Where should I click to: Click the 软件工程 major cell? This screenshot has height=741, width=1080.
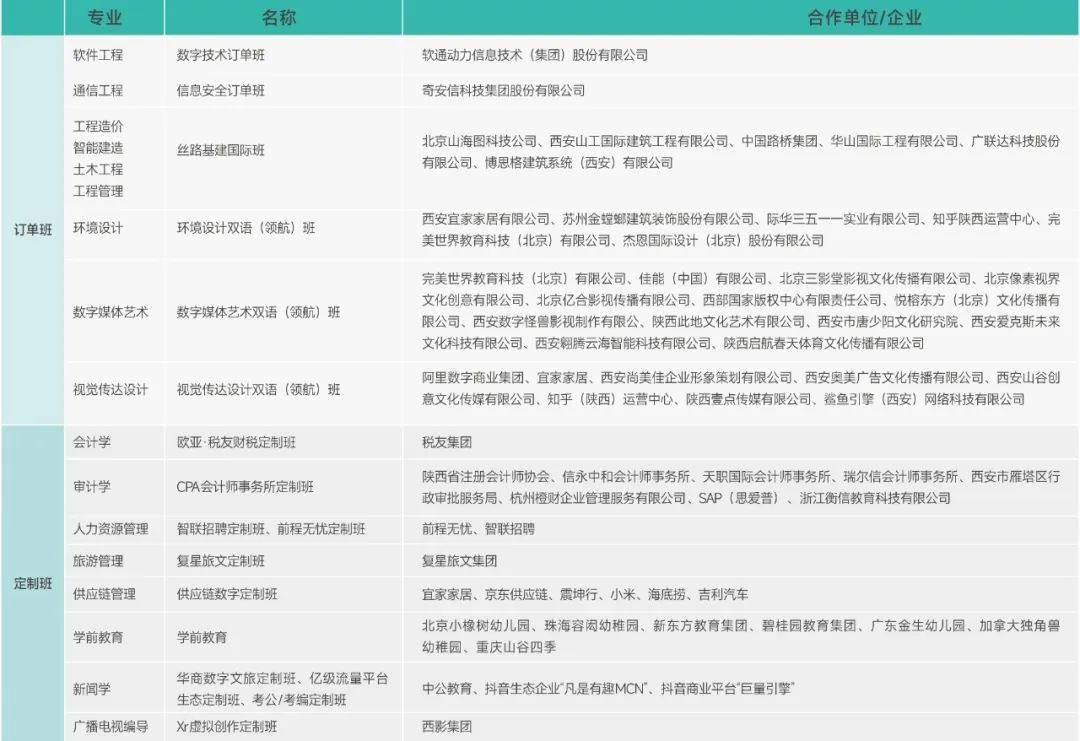(x=98, y=55)
